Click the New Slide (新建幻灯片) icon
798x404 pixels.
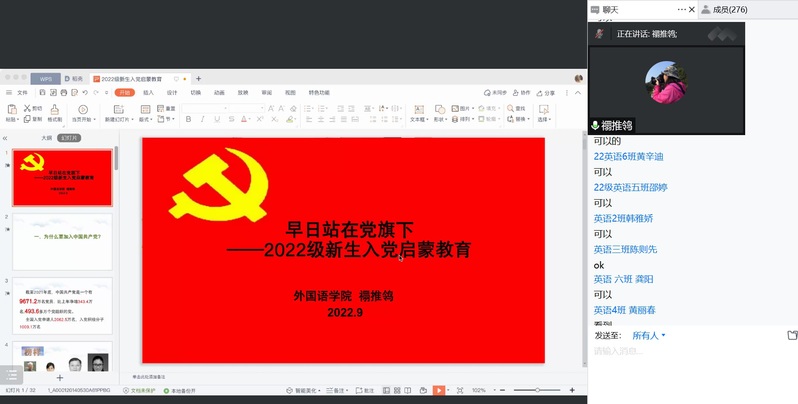click(x=119, y=109)
